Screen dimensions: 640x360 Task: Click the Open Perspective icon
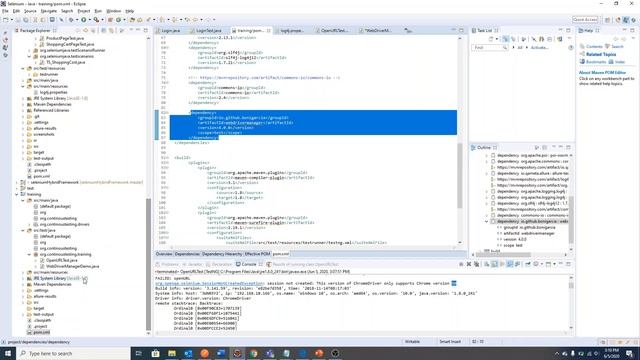click(x=608, y=20)
